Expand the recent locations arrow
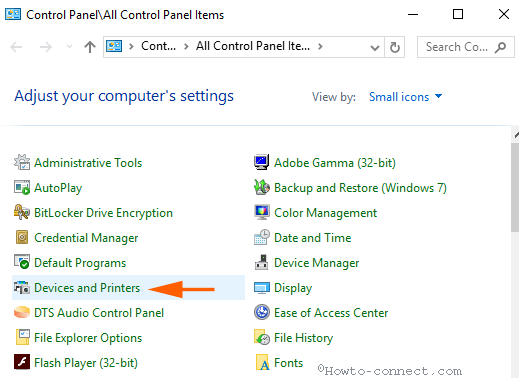Image resolution: width=519 pixels, height=378 pixels. tap(69, 46)
